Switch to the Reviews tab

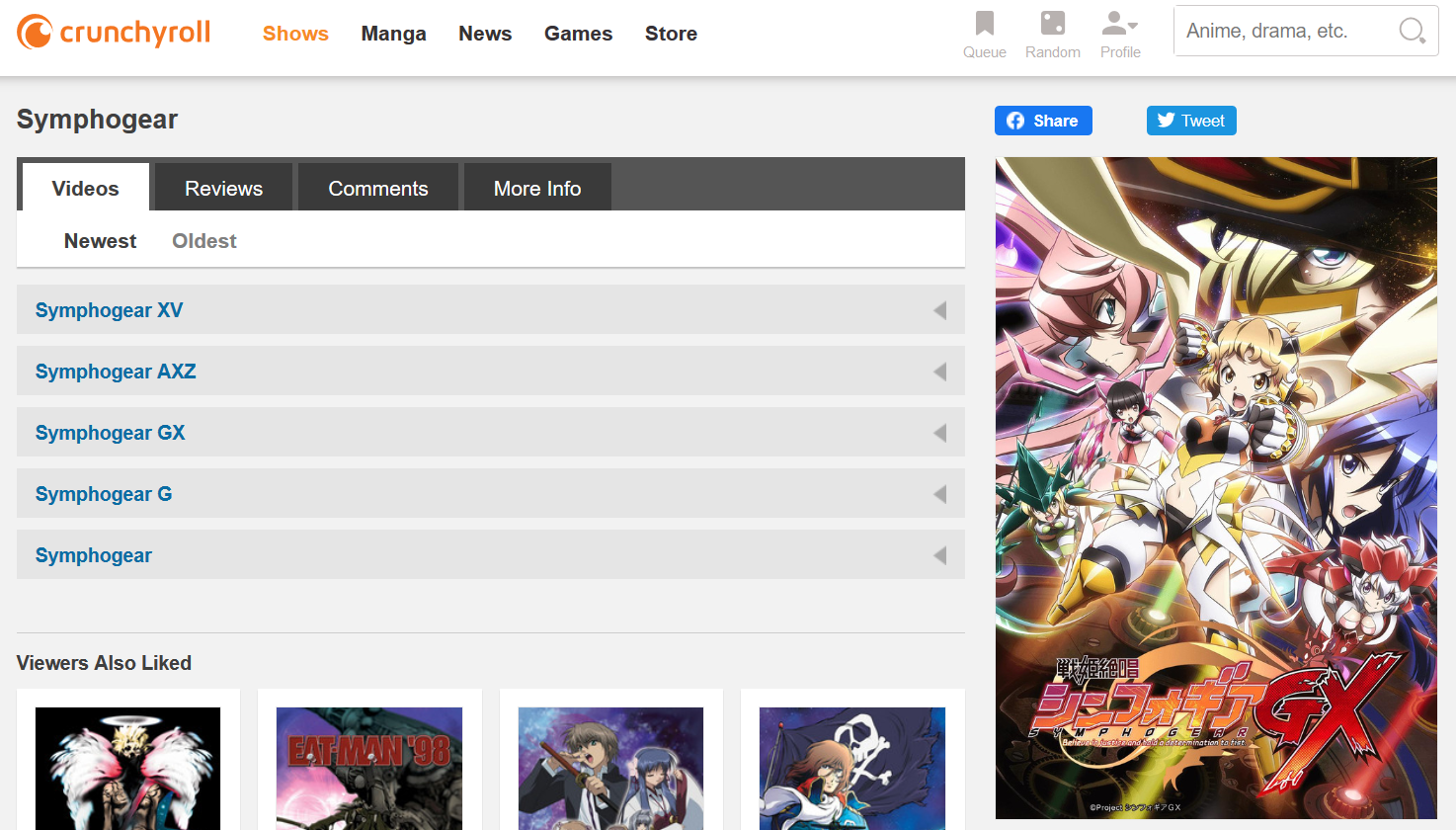pos(224,188)
